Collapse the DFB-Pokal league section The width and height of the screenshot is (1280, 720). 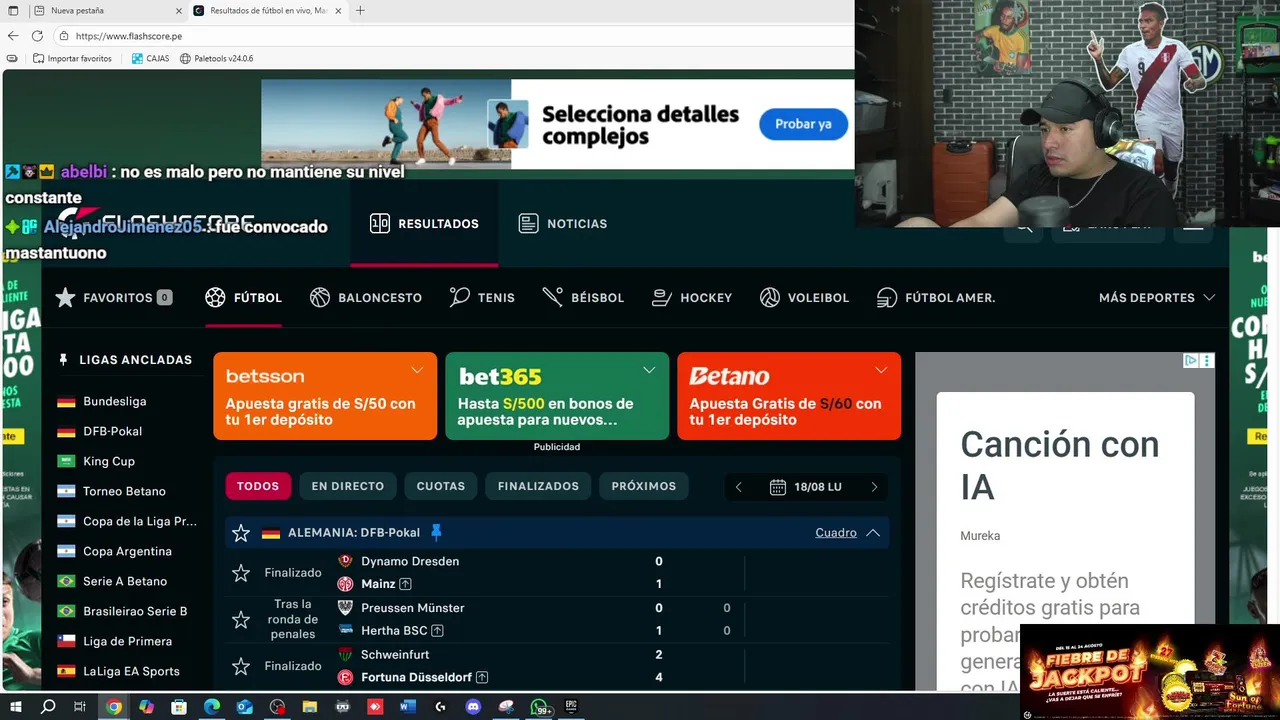873,533
